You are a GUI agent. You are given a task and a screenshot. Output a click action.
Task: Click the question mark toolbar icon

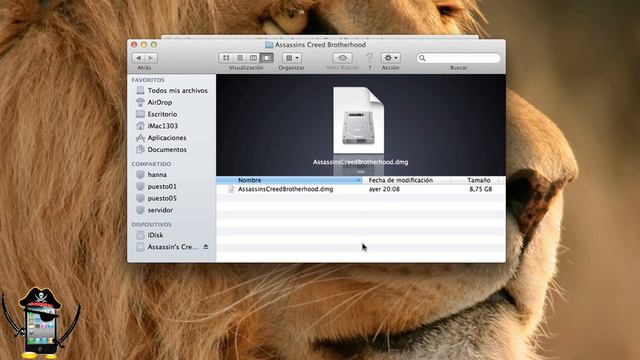pos(369,58)
